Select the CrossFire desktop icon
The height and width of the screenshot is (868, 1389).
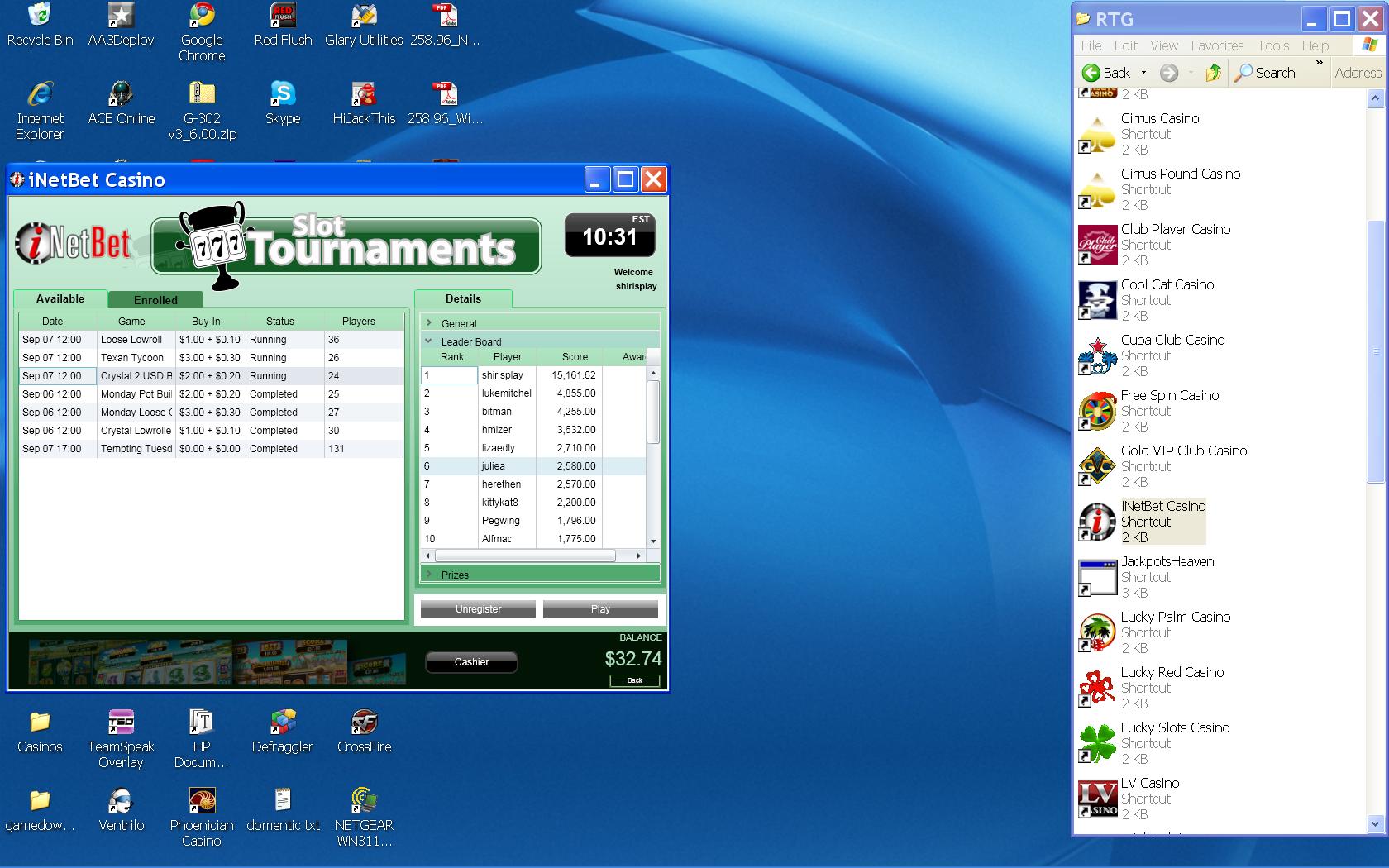tap(364, 732)
